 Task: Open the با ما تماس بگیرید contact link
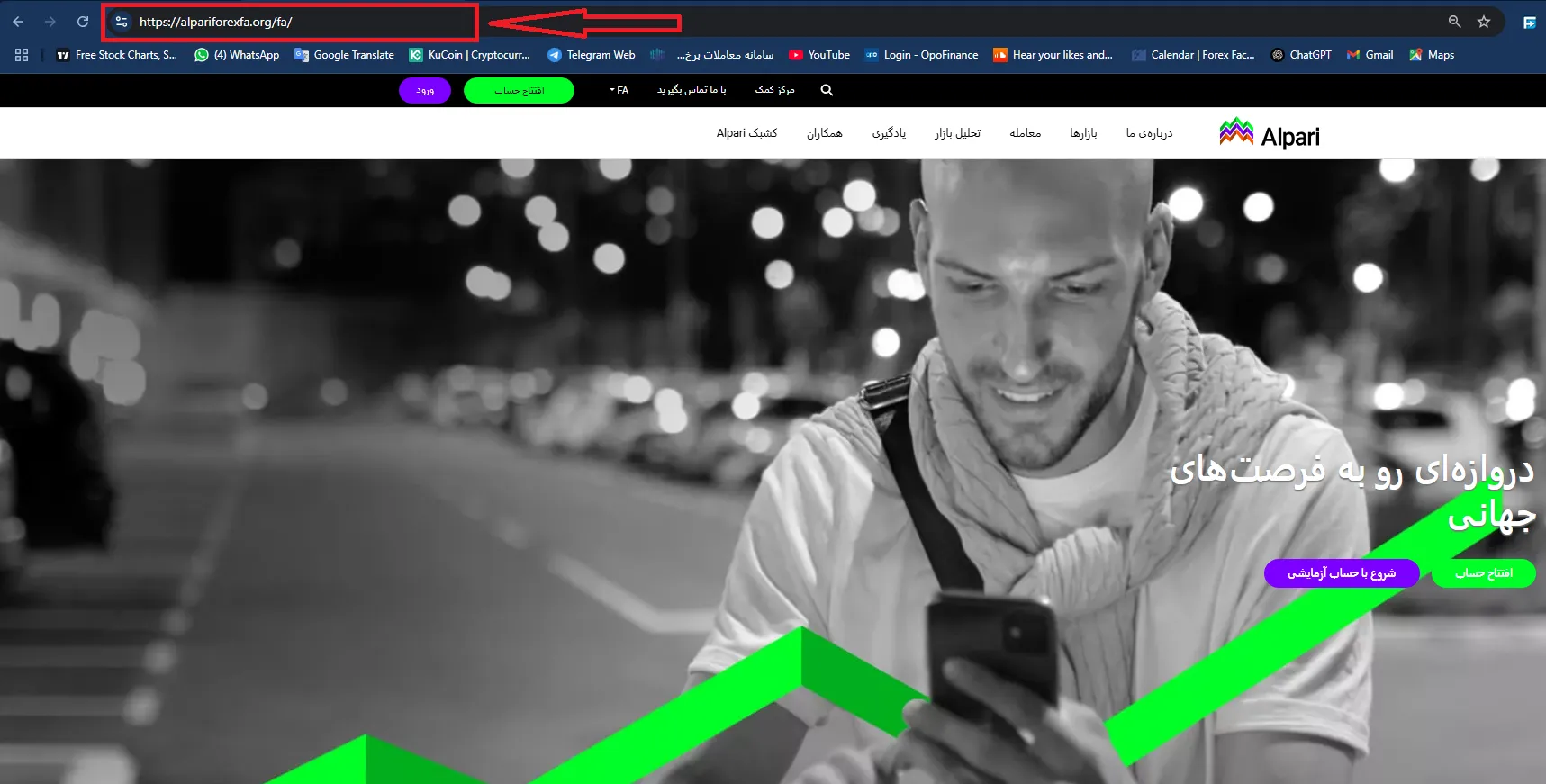pyautogui.click(x=692, y=90)
